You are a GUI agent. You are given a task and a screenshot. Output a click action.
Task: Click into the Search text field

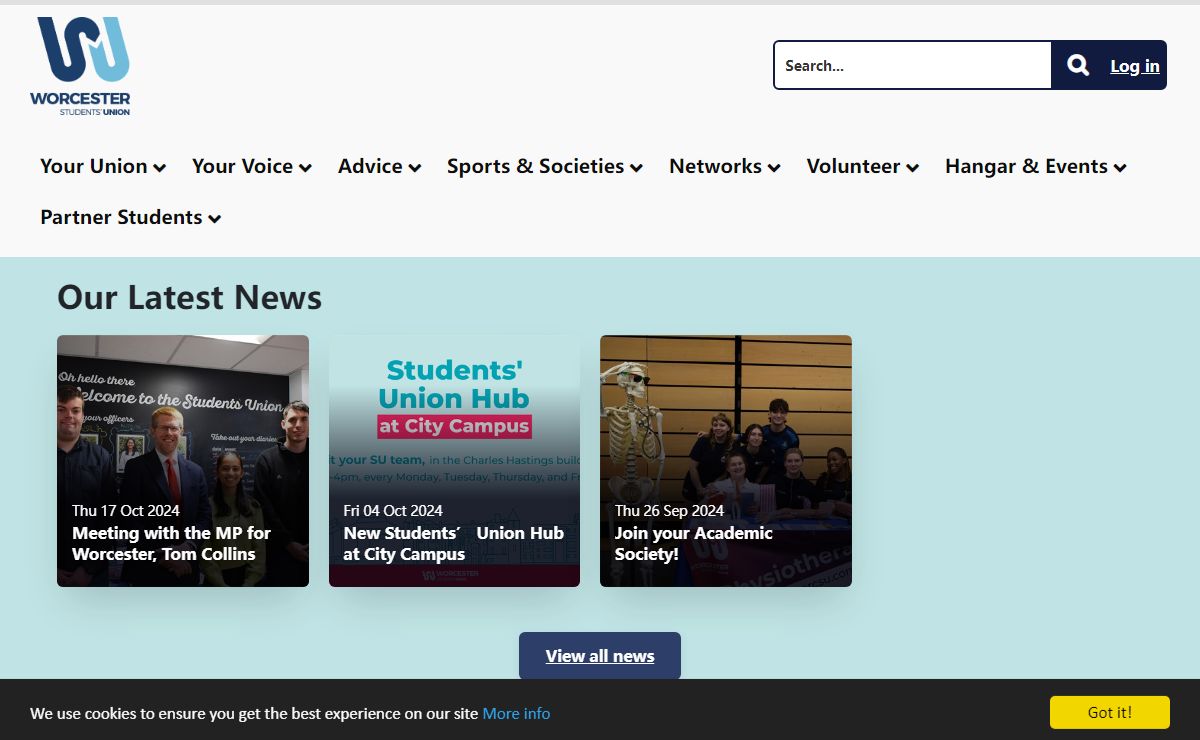pyautogui.click(x=913, y=65)
